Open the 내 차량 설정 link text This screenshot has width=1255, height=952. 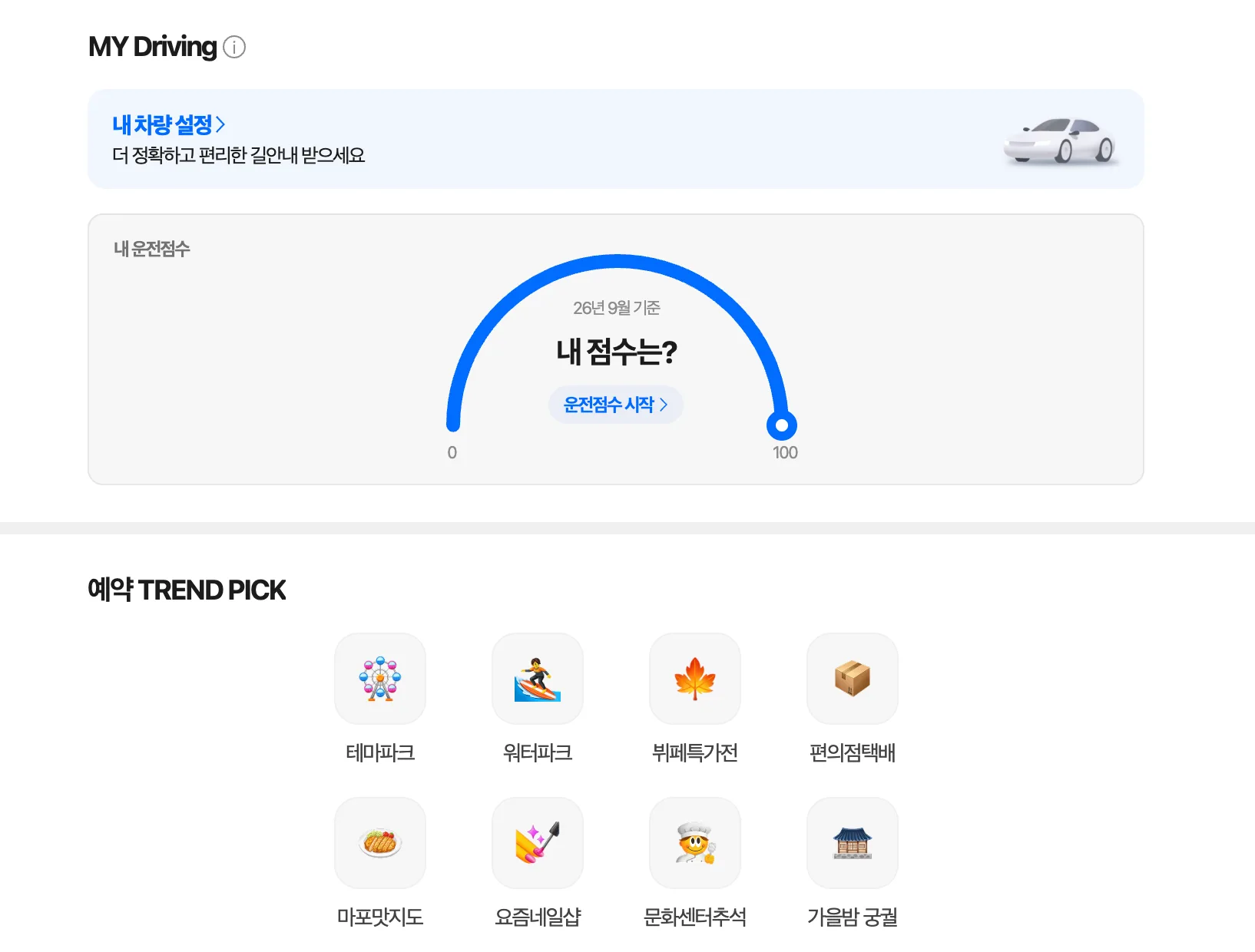click(162, 124)
